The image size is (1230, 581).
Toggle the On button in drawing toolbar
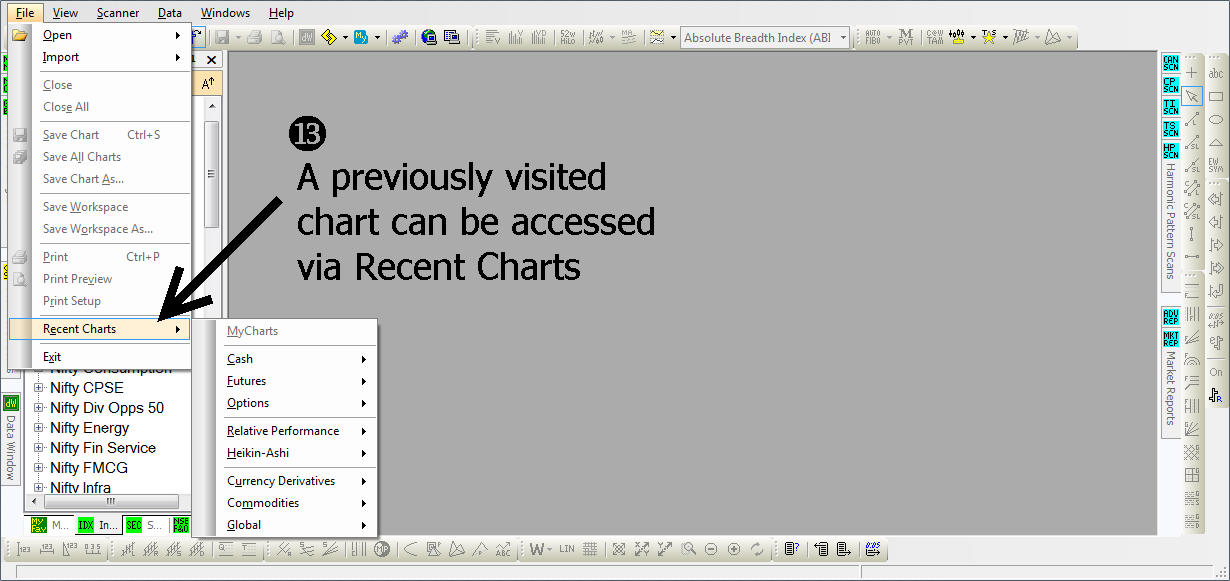(x=1216, y=372)
